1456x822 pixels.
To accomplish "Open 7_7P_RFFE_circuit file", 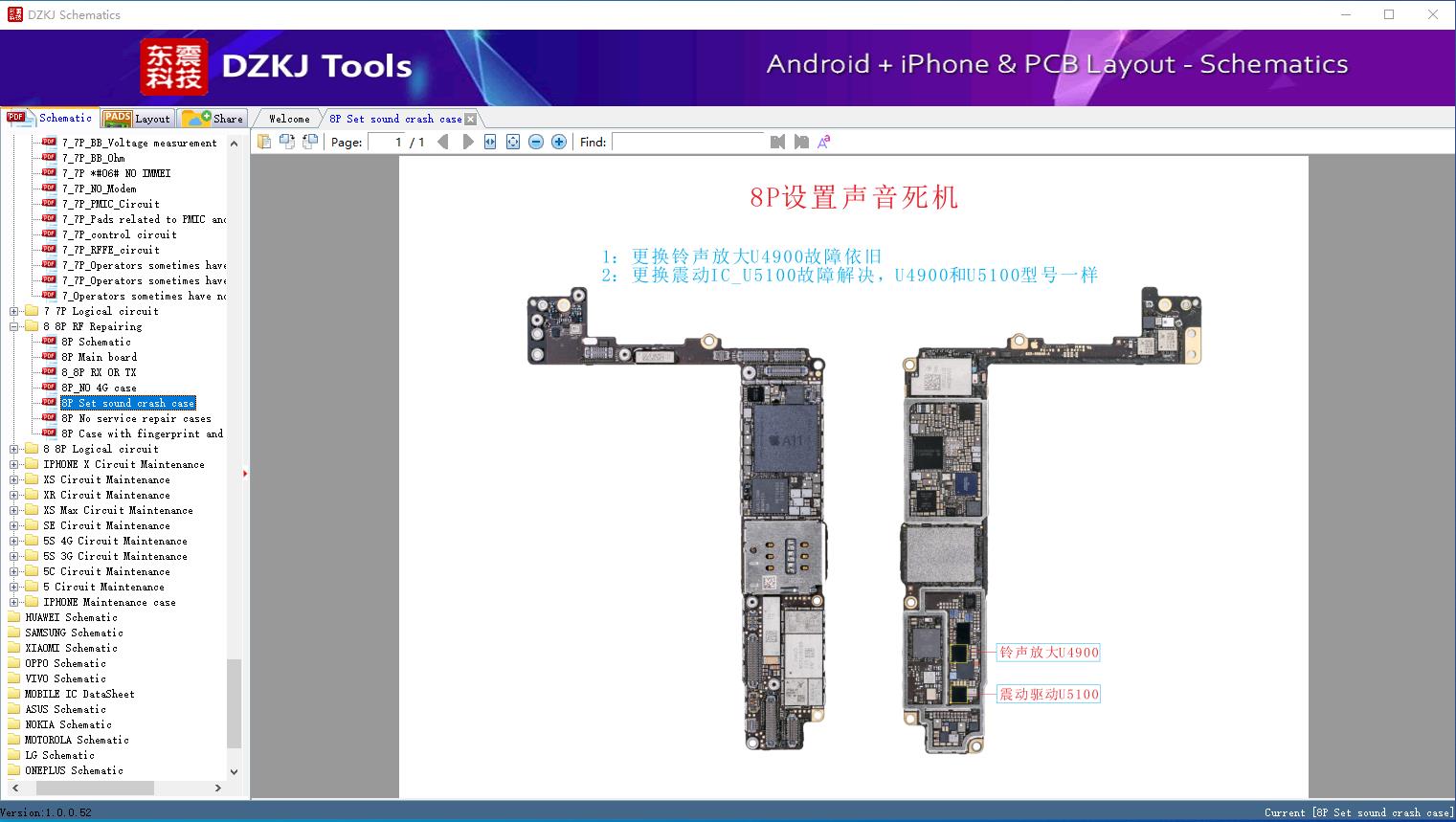I will (111, 250).
